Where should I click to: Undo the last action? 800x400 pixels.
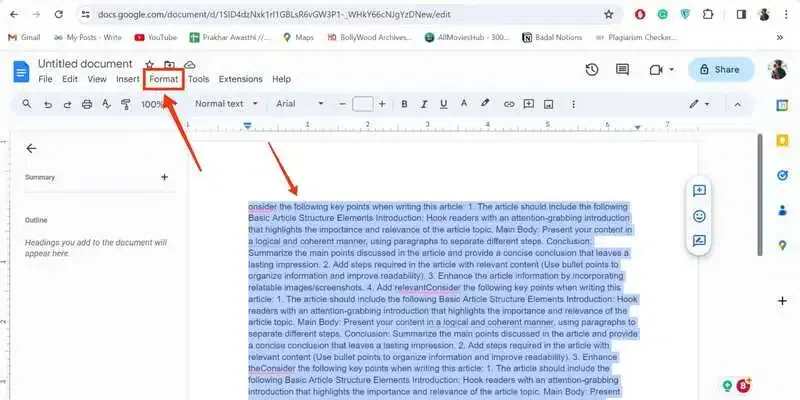tap(47, 104)
